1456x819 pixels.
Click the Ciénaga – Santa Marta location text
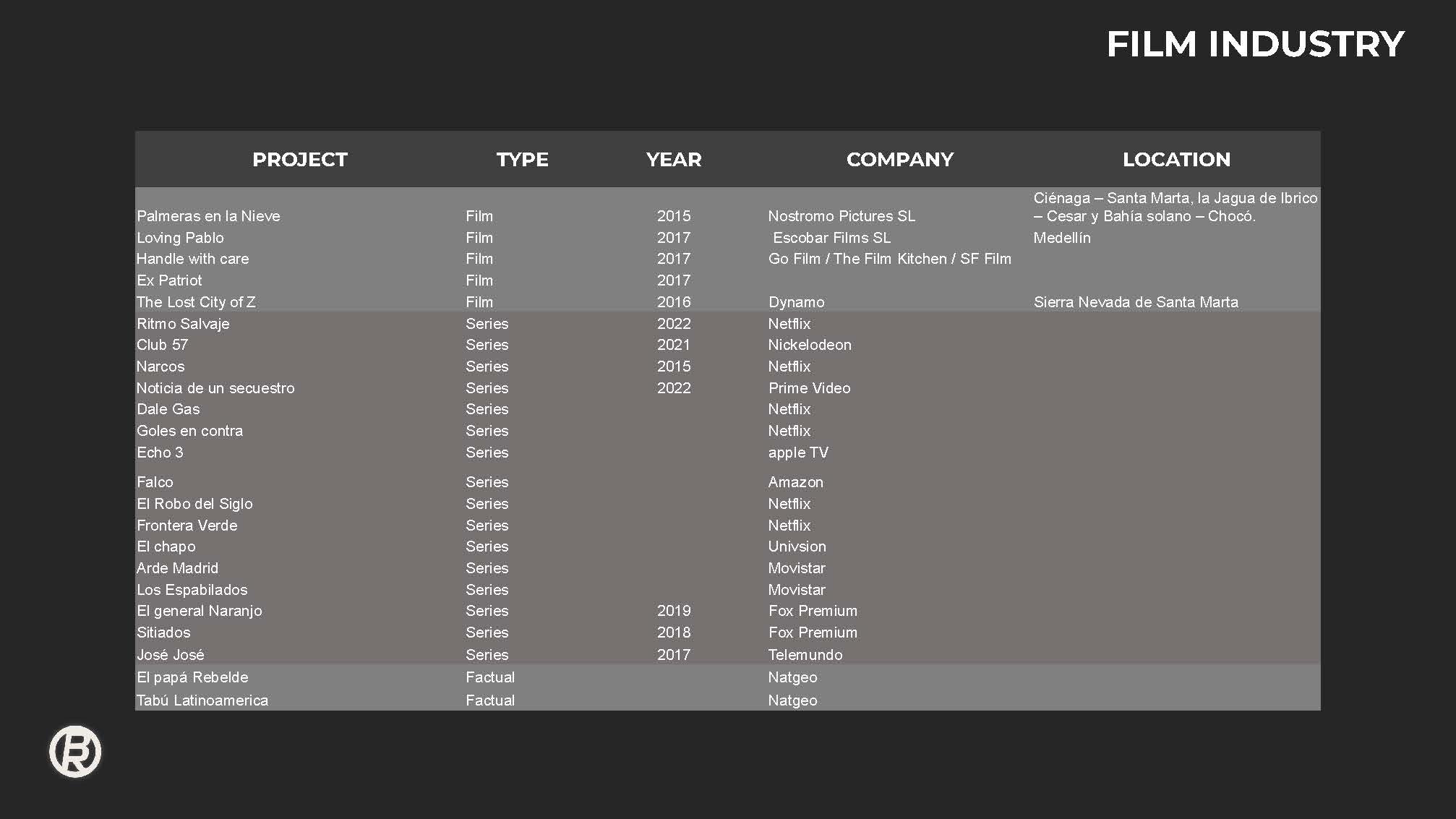(1175, 207)
